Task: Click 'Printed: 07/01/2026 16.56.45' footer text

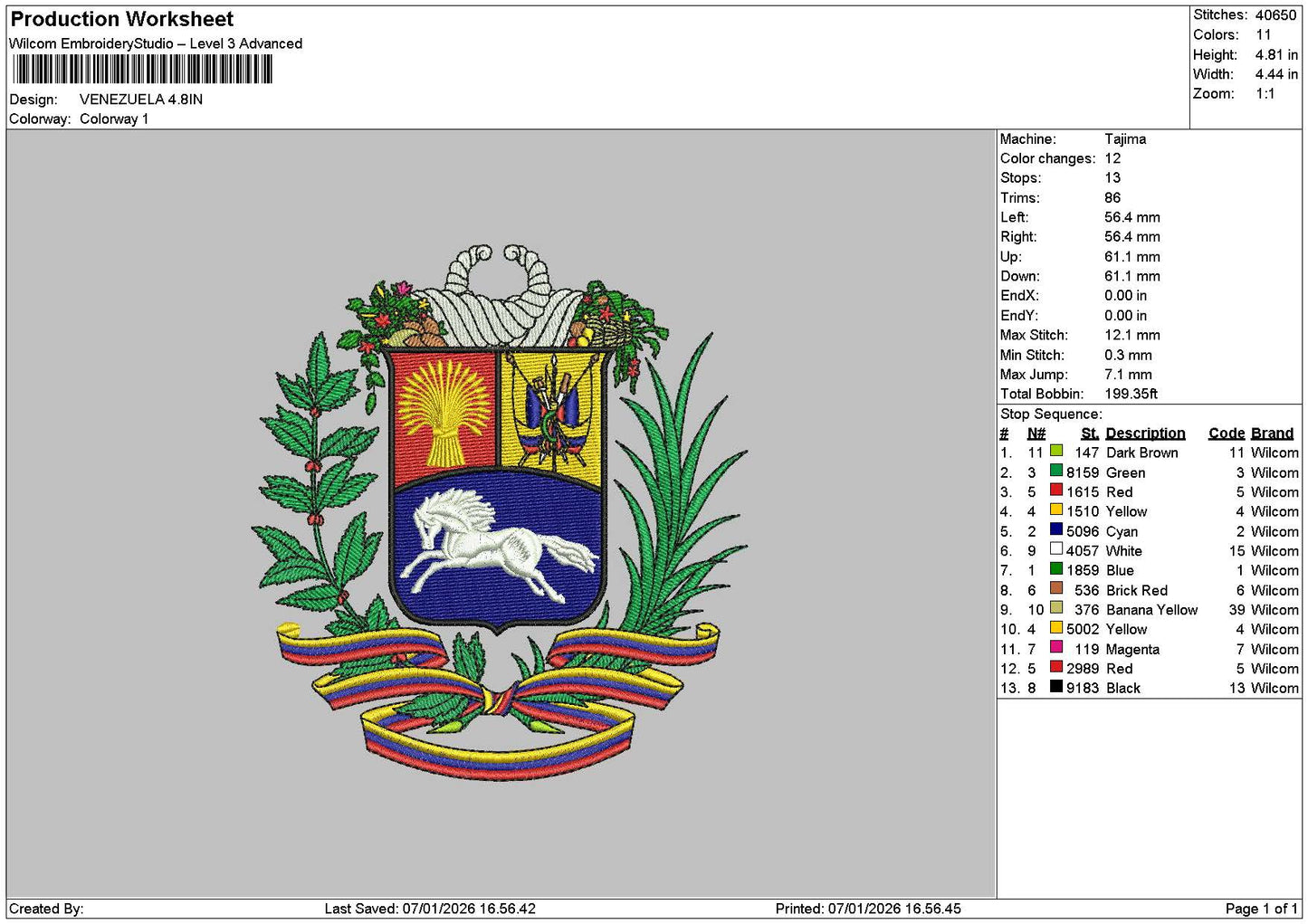Action: tap(868, 910)
